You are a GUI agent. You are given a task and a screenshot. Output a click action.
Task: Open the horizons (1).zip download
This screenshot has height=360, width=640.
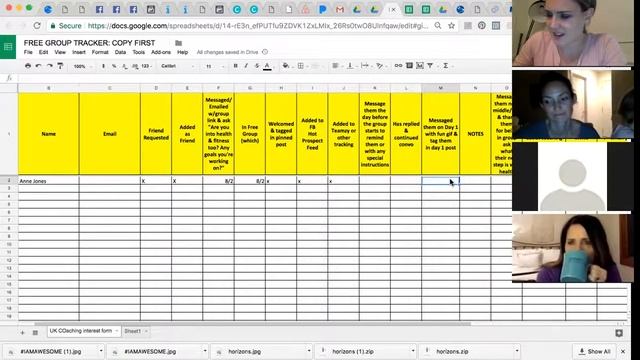pyautogui.click(x=353, y=351)
